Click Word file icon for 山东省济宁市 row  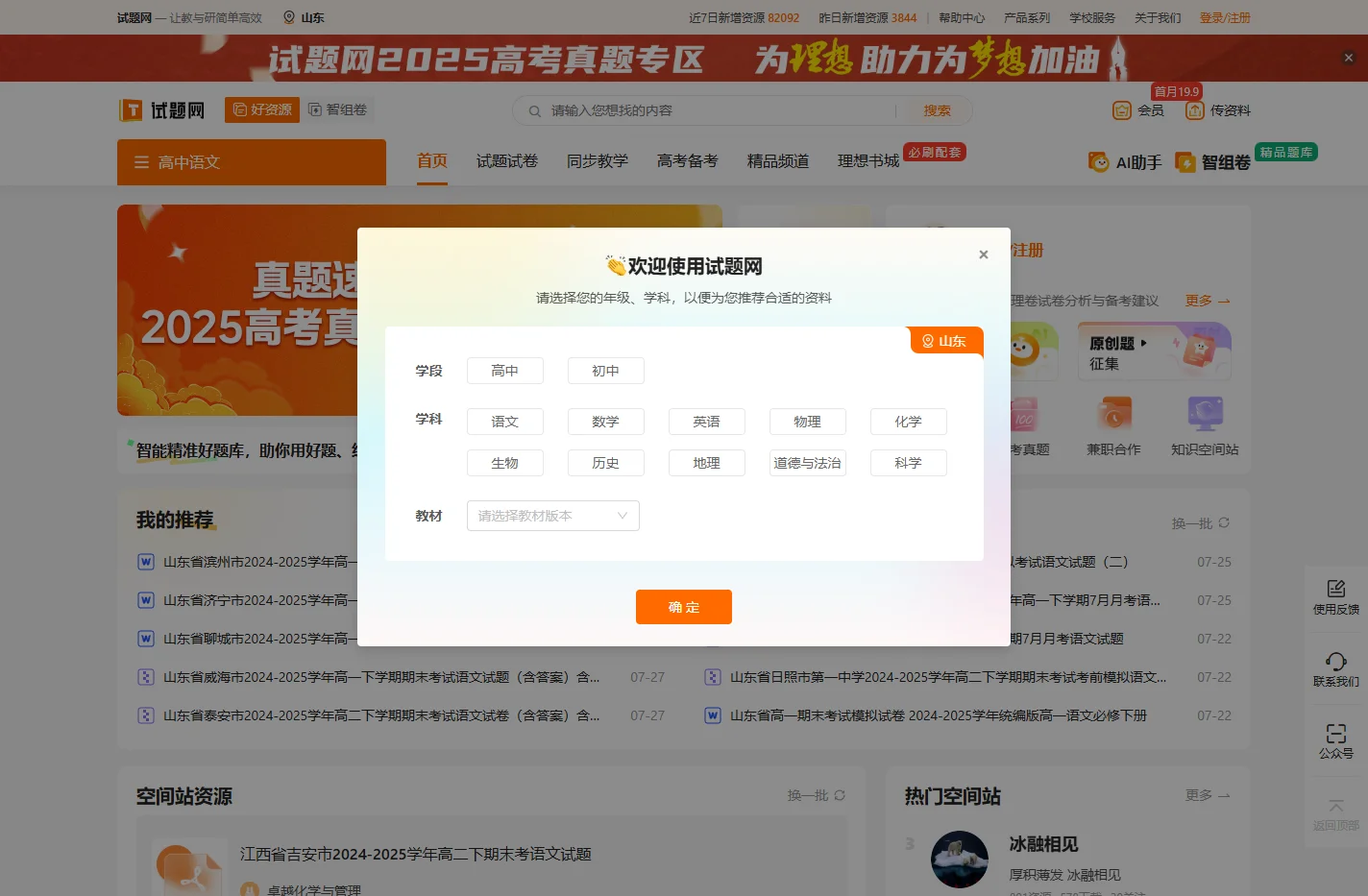tap(146, 600)
